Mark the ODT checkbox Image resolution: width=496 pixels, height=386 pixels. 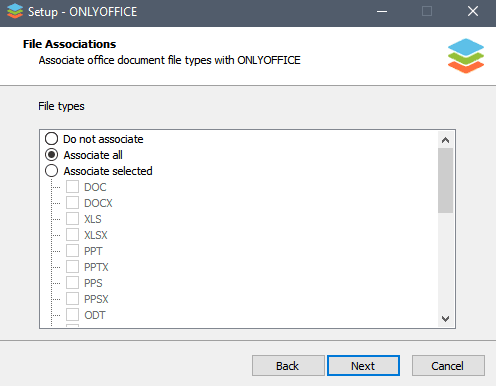(72, 315)
